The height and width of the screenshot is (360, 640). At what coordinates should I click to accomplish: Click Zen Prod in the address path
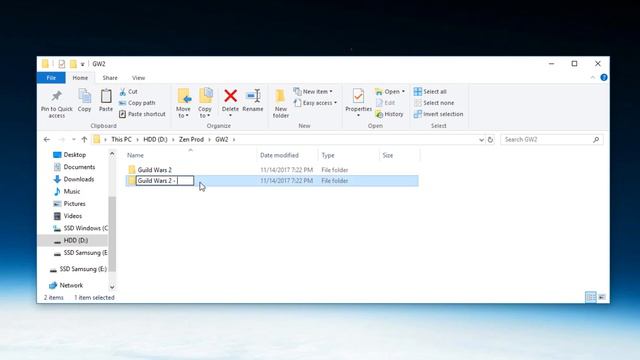(191, 140)
